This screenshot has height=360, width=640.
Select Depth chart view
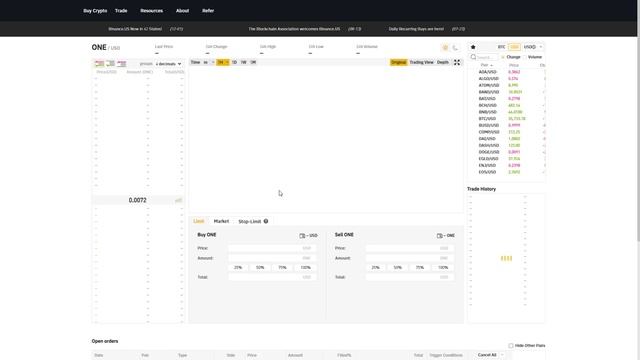pyautogui.click(x=442, y=62)
